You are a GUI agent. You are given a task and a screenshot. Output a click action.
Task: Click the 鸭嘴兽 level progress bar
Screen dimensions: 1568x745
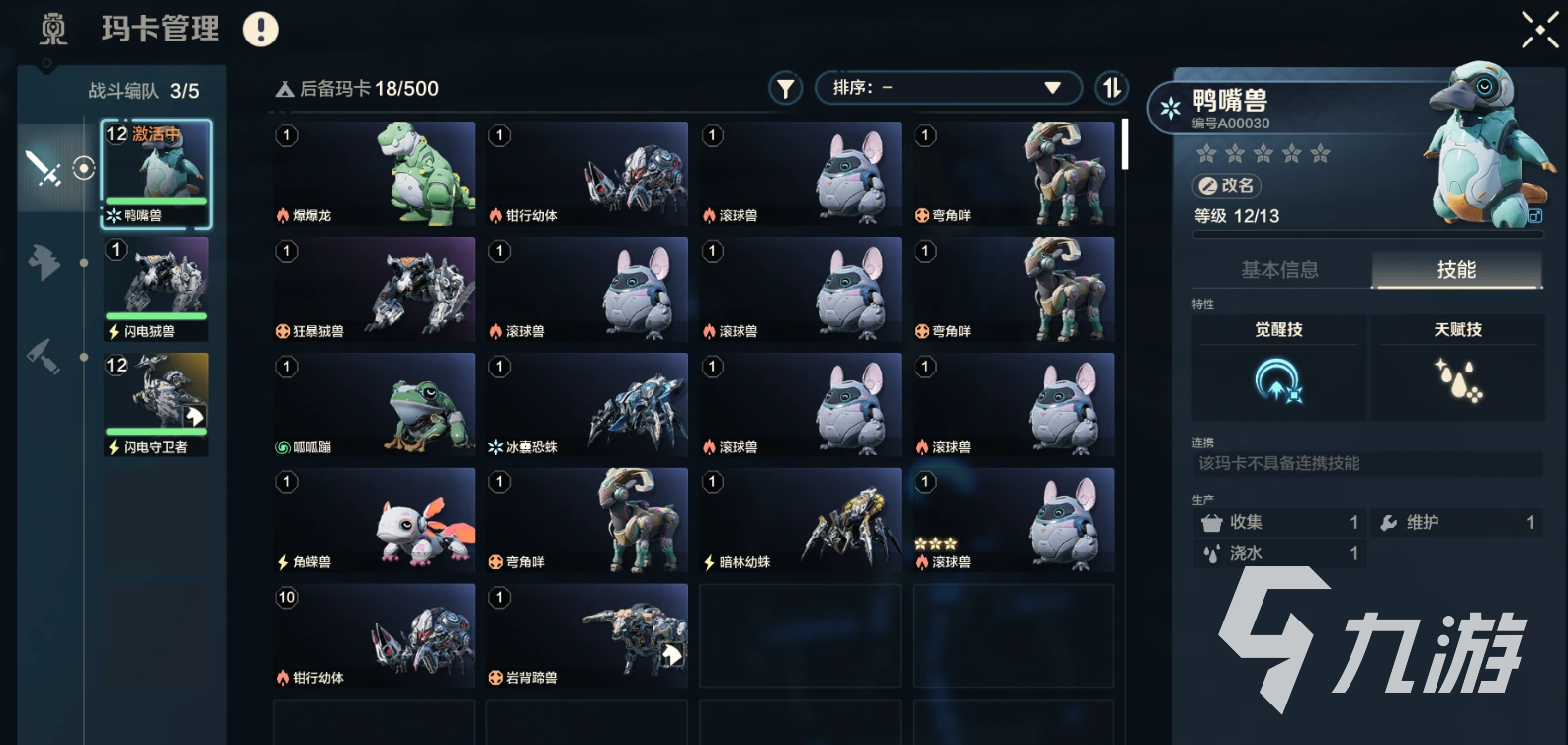point(1368,235)
